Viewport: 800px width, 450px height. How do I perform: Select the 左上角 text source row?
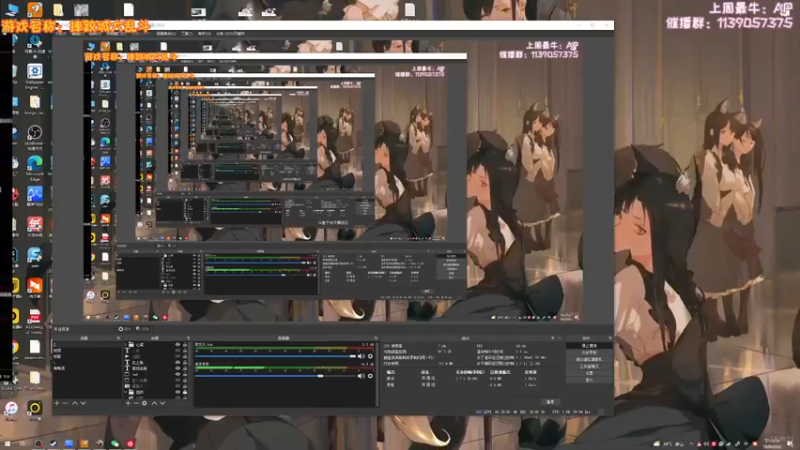pyautogui.click(x=156, y=363)
